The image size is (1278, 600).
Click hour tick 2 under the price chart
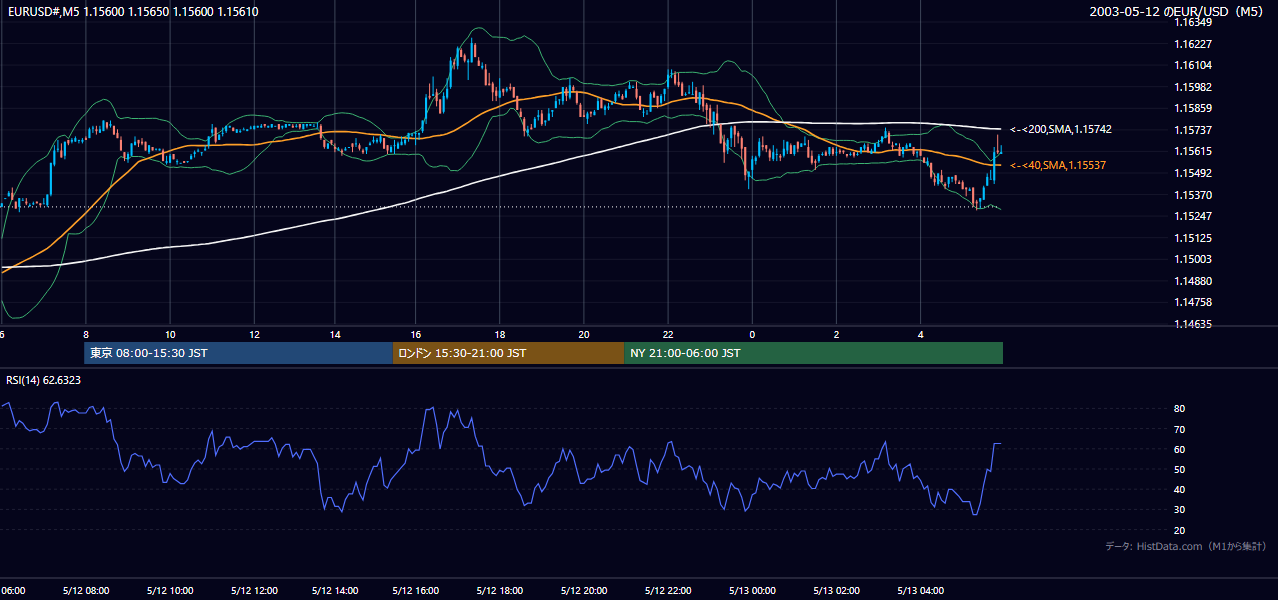(x=836, y=335)
